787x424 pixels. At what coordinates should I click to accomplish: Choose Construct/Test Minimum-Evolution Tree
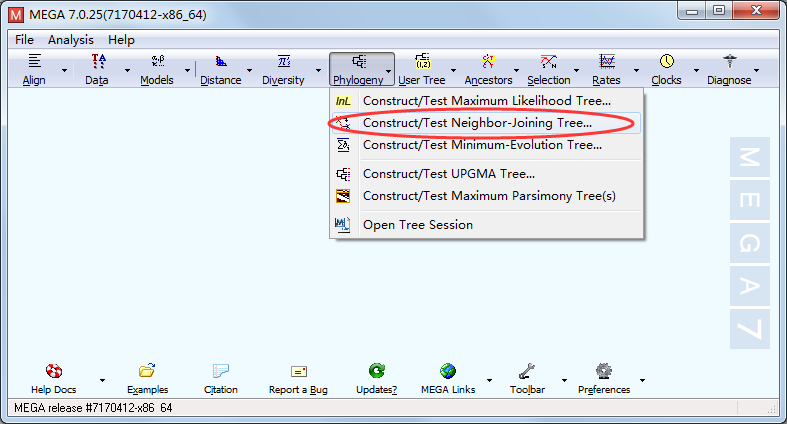pos(486,145)
